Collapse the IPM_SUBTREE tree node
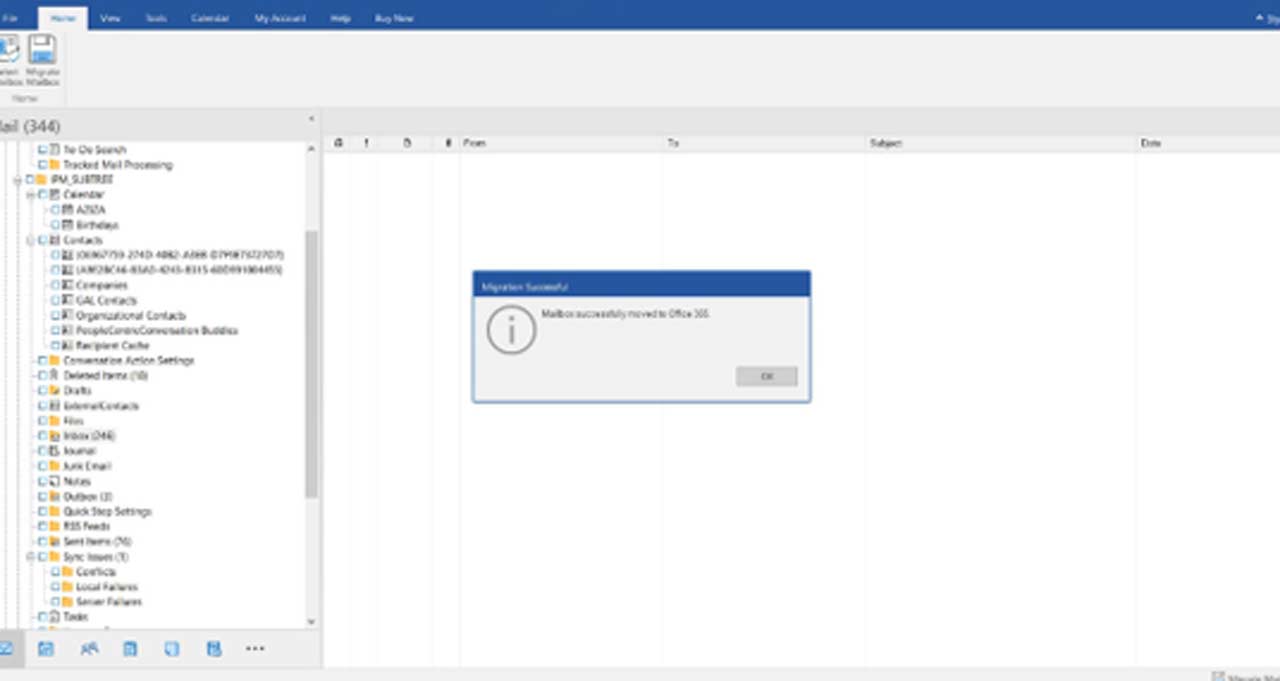Image resolution: width=1280 pixels, height=681 pixels. (x=18, y=180)
